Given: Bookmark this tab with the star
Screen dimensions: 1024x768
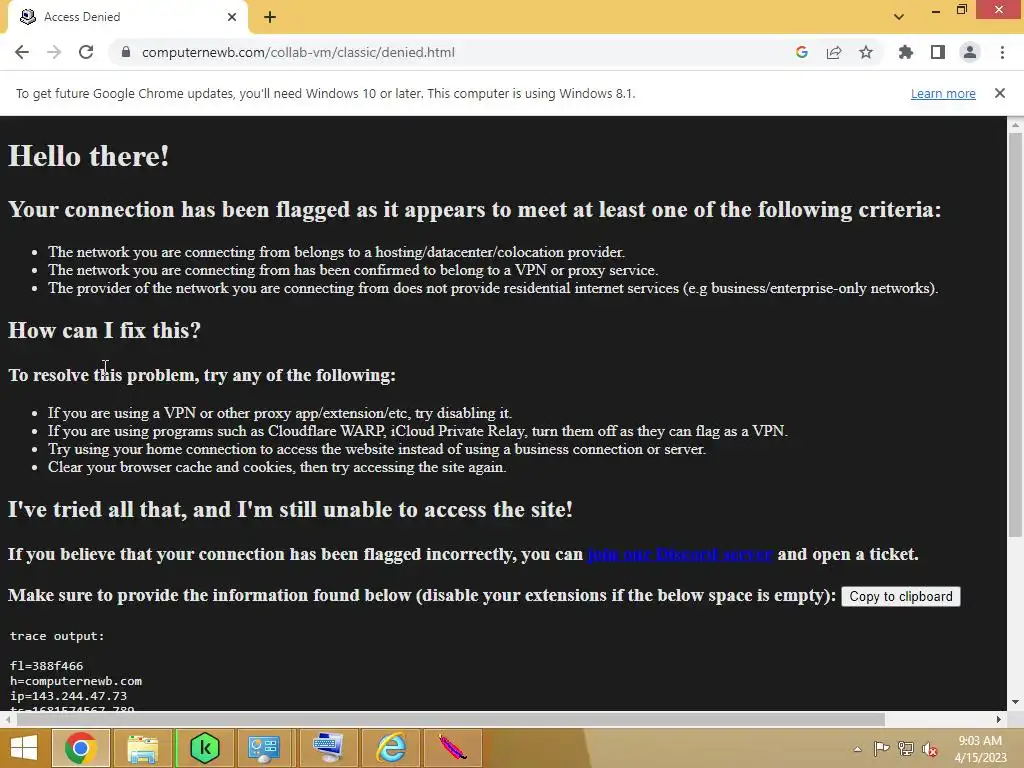Looking at the screenshot, I should 866,52.
